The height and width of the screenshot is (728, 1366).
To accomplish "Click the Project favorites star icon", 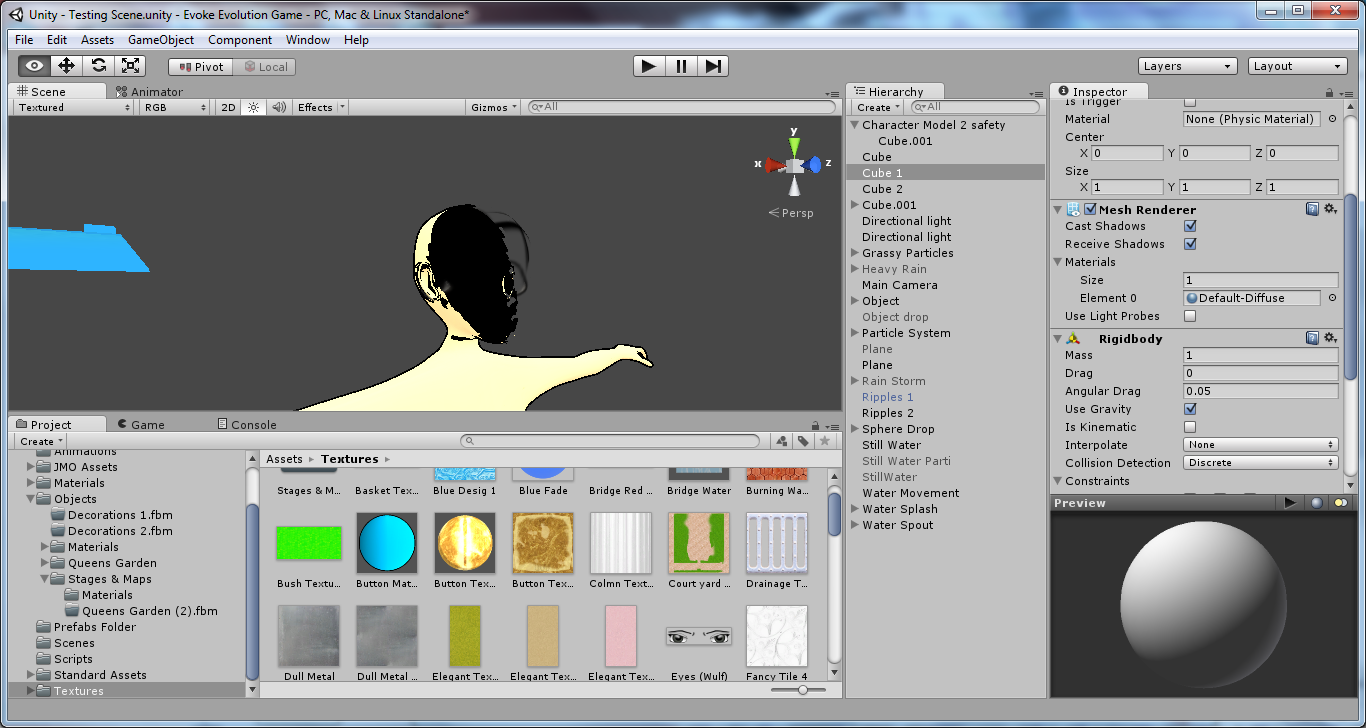I will pyautogui.click(x=825, y=441).
